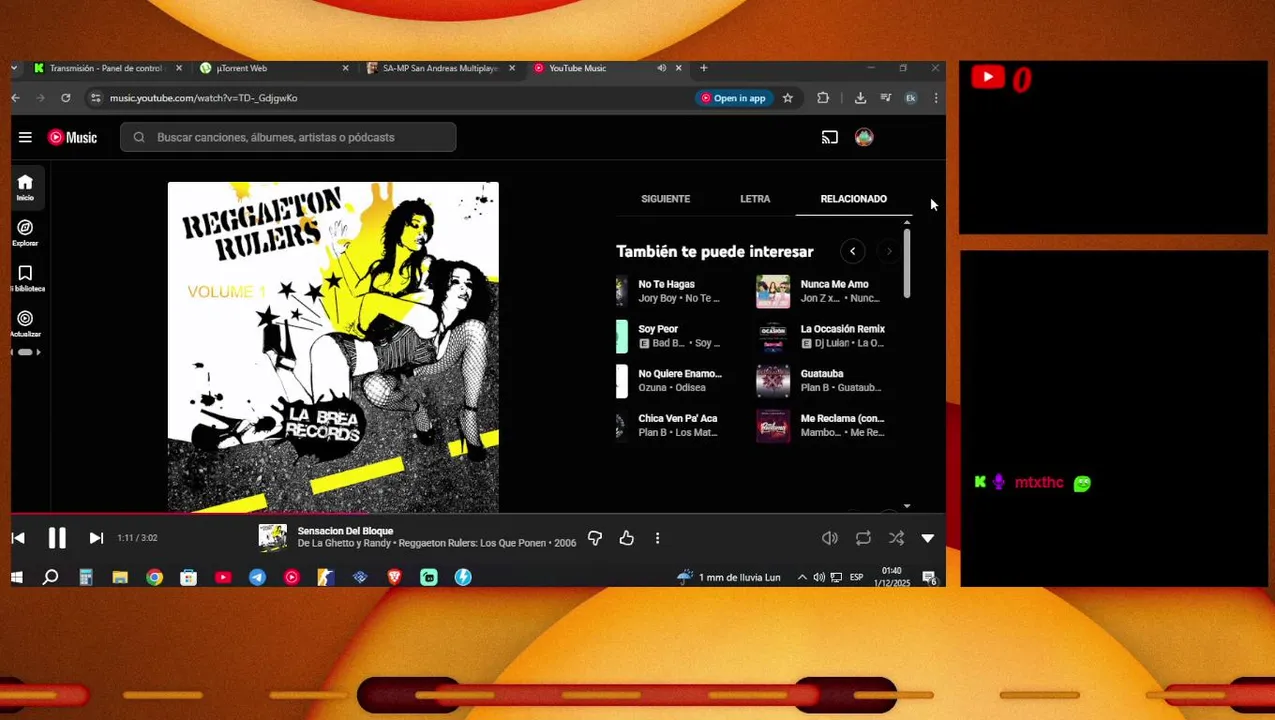1275x720 pixels.
Task: Switch to SA-MP San Andreas Multiplayer tab
Action: pyautogui.click(x=440, y=68)
